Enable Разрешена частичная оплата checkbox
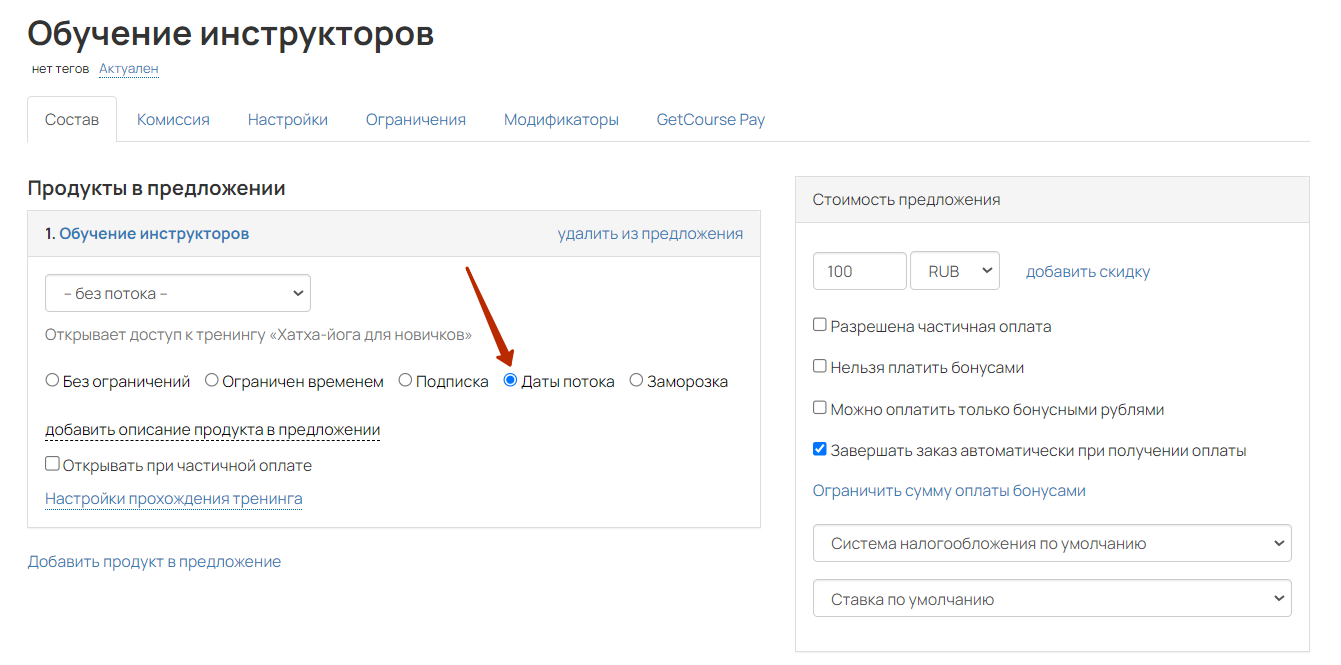This screenshot has height=665, width=1341. point(820,326)
